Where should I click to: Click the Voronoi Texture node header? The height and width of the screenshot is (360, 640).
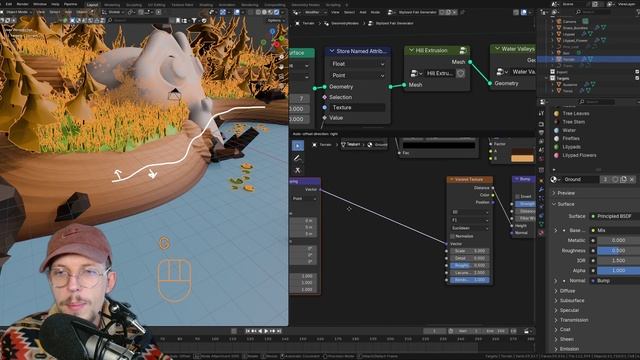[x=470, y=180]
